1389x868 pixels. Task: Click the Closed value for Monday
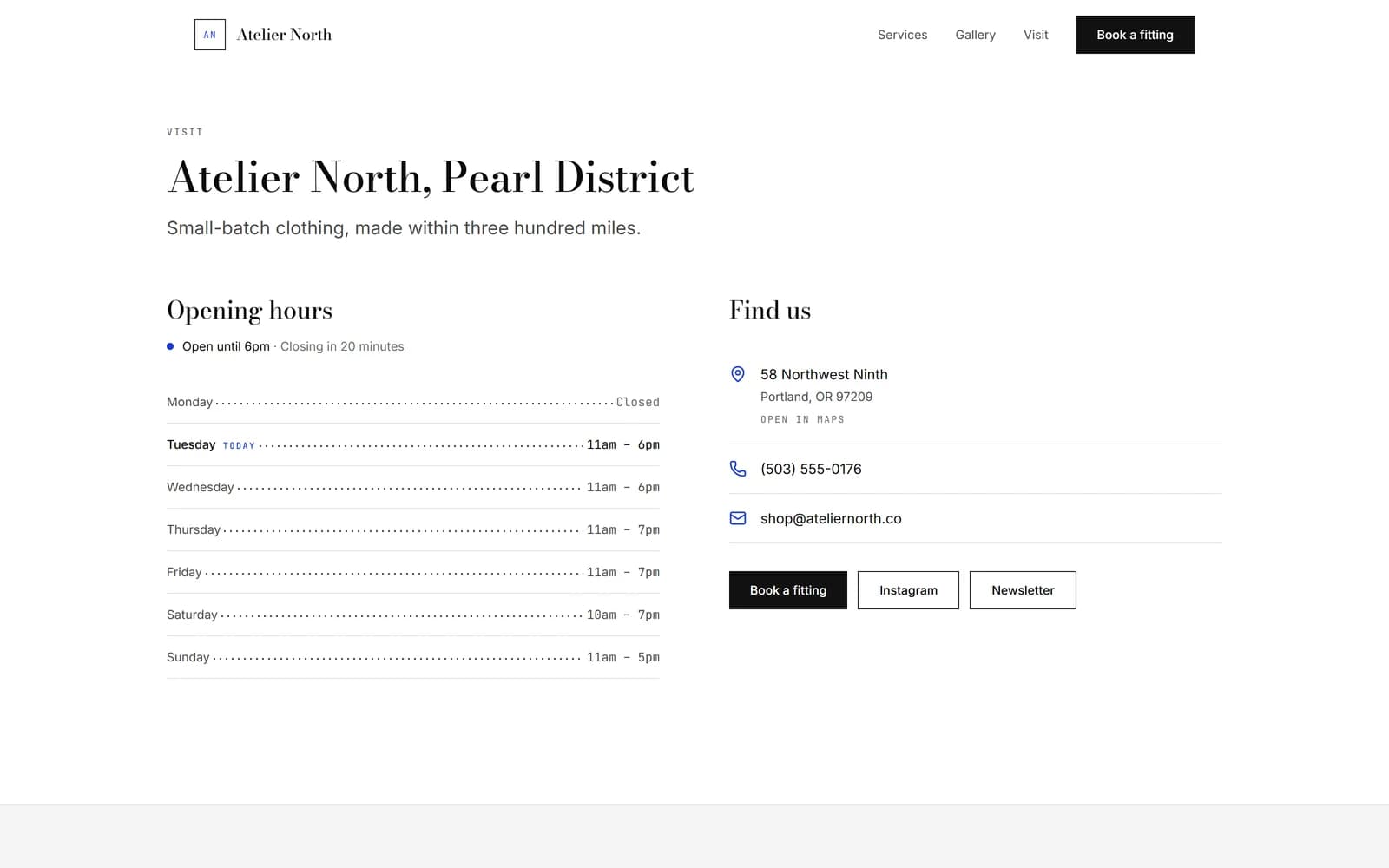[638, 402]
